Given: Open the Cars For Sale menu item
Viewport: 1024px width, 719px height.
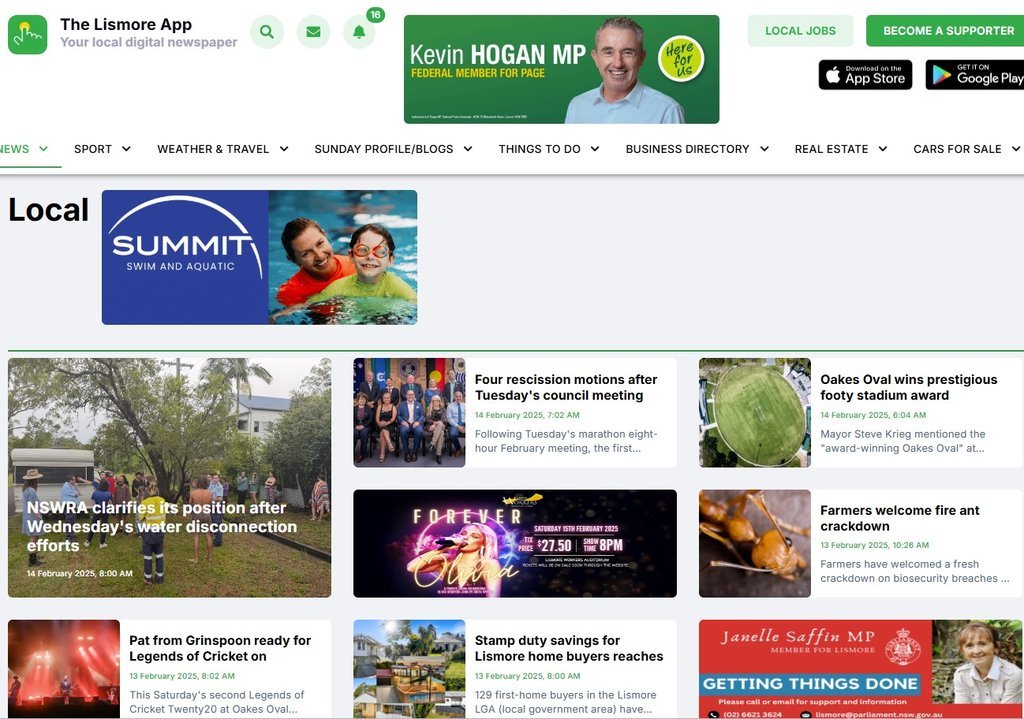Looking at the screenshot, I should tap(957, 149).
